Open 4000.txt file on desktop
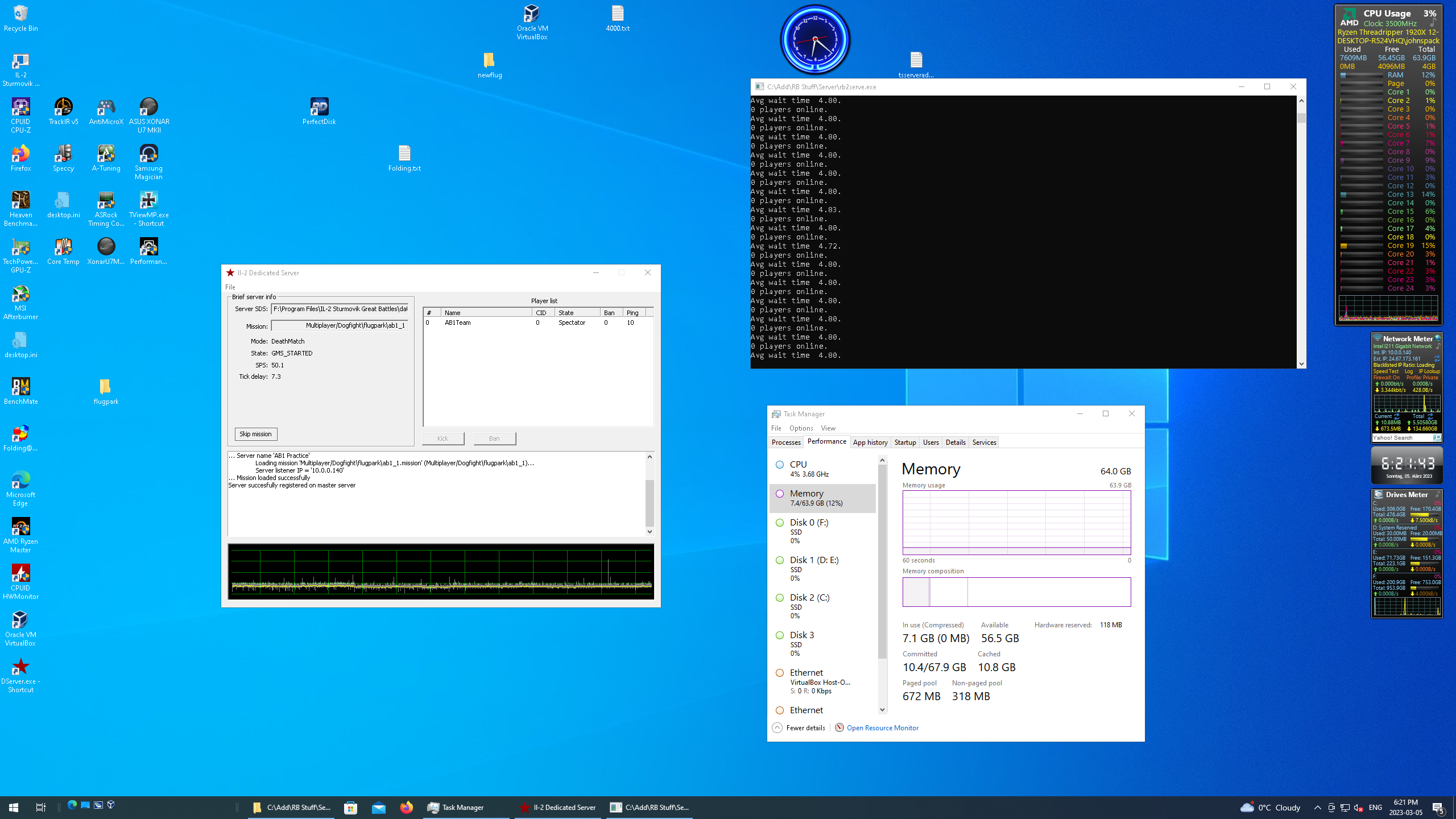This screenshot has width=1456, height=819. pyautogui.click(x=618, y=18)
